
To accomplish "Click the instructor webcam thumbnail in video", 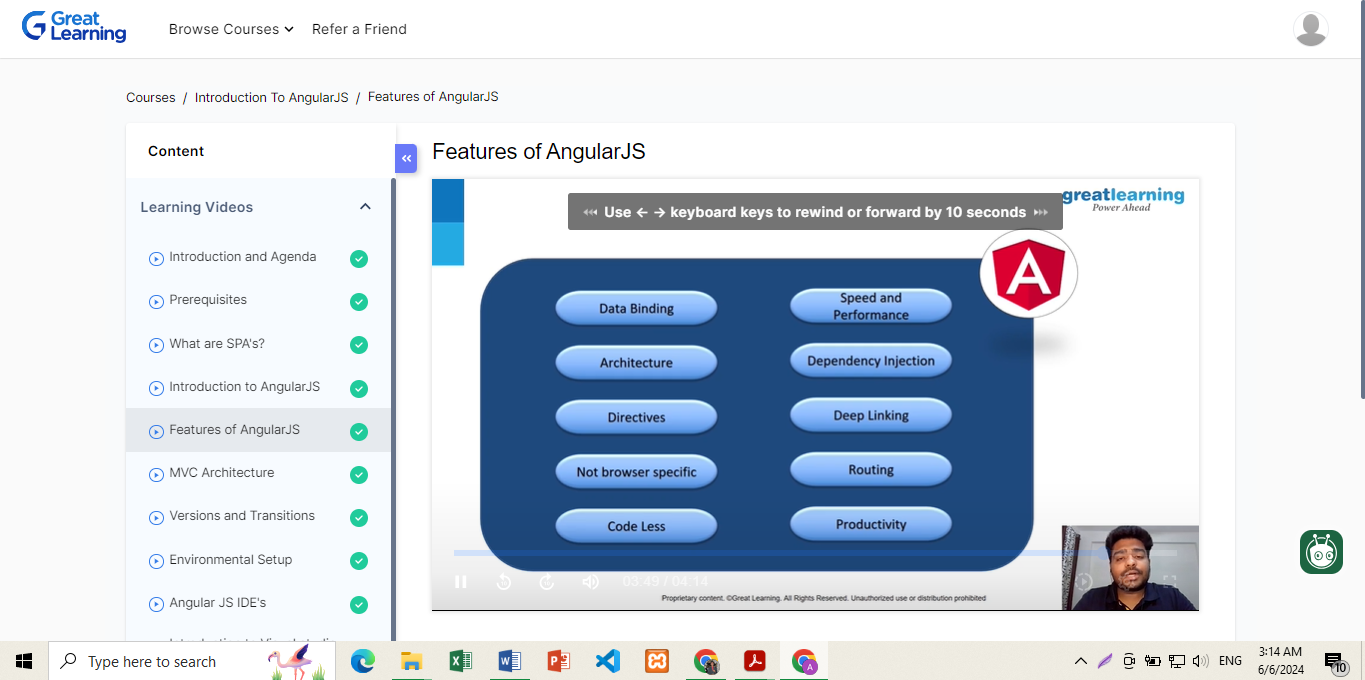I will click(1130, 568).
